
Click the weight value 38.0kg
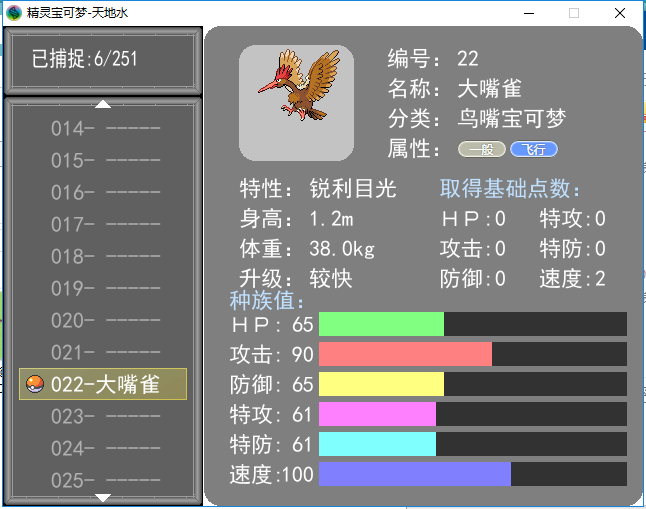[x=342, y=249]
